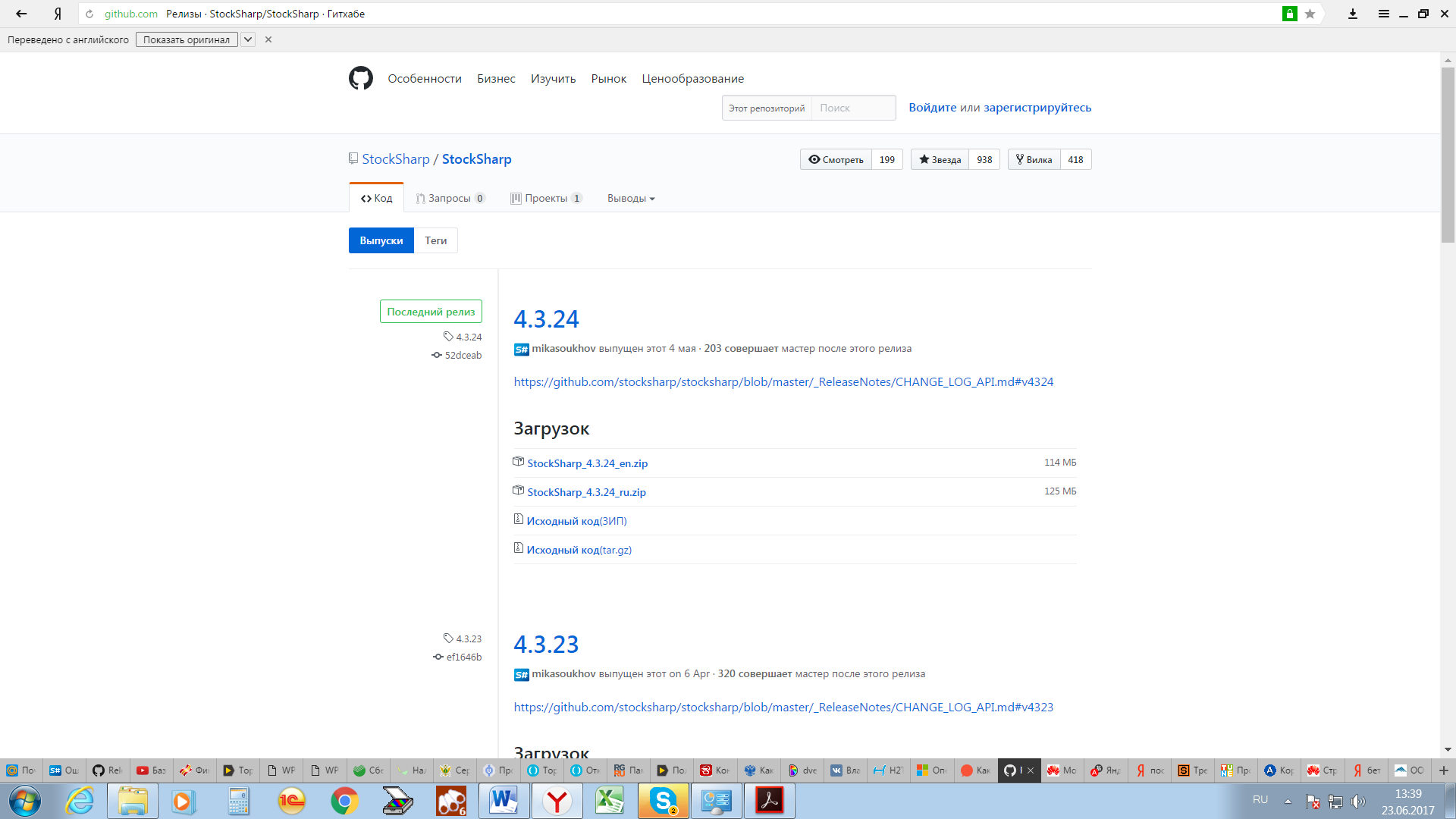This screenshot has width=1456, height=819.
Task: Expand the Выводы (Insights) dropdown
Action: coord(631,198)
